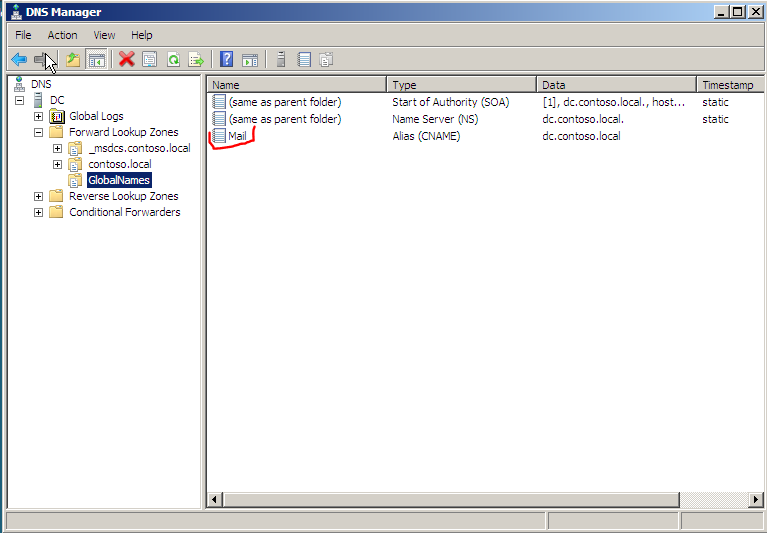
Task: Click the New Record notepad icon
Action: click(x=304, y=60)
